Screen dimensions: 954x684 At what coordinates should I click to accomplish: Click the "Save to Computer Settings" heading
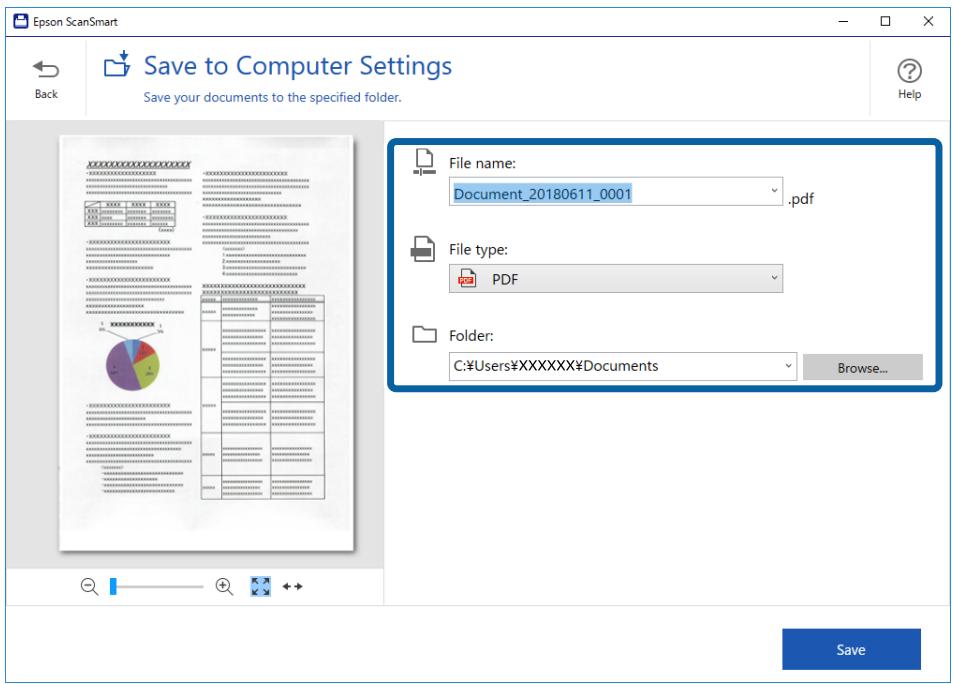coord(298,66)
